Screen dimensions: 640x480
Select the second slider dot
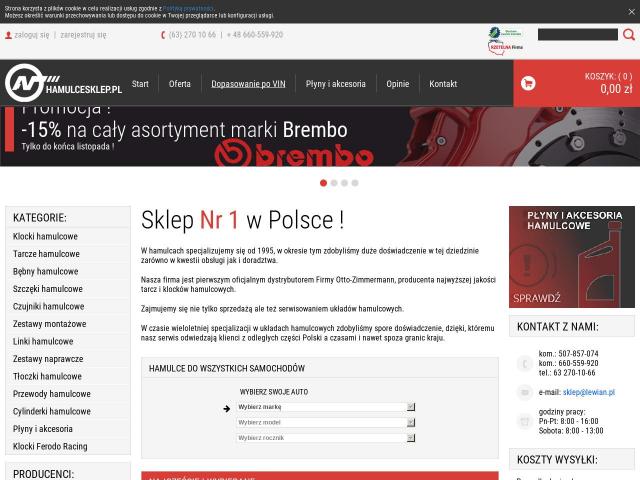pos(334,183)
